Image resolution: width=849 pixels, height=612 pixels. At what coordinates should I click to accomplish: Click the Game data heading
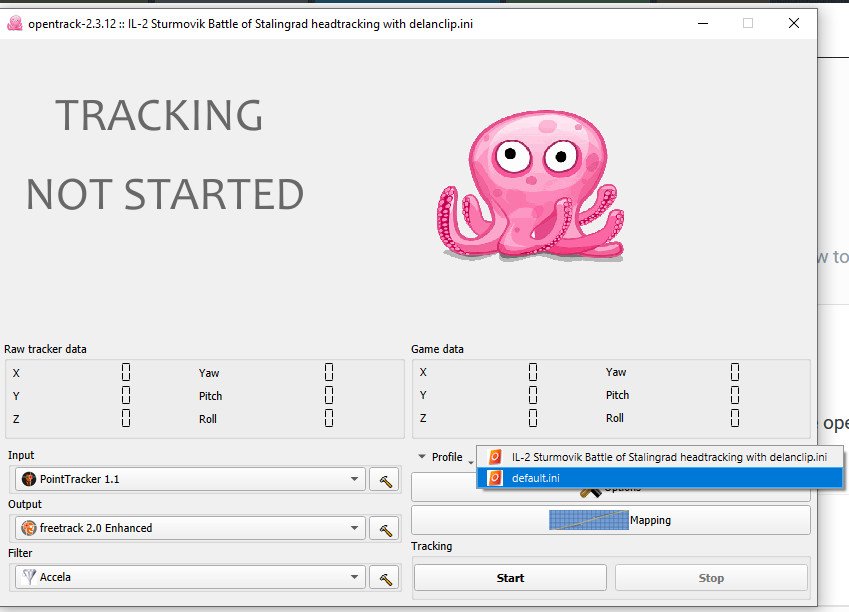click(x=437, y=349)
